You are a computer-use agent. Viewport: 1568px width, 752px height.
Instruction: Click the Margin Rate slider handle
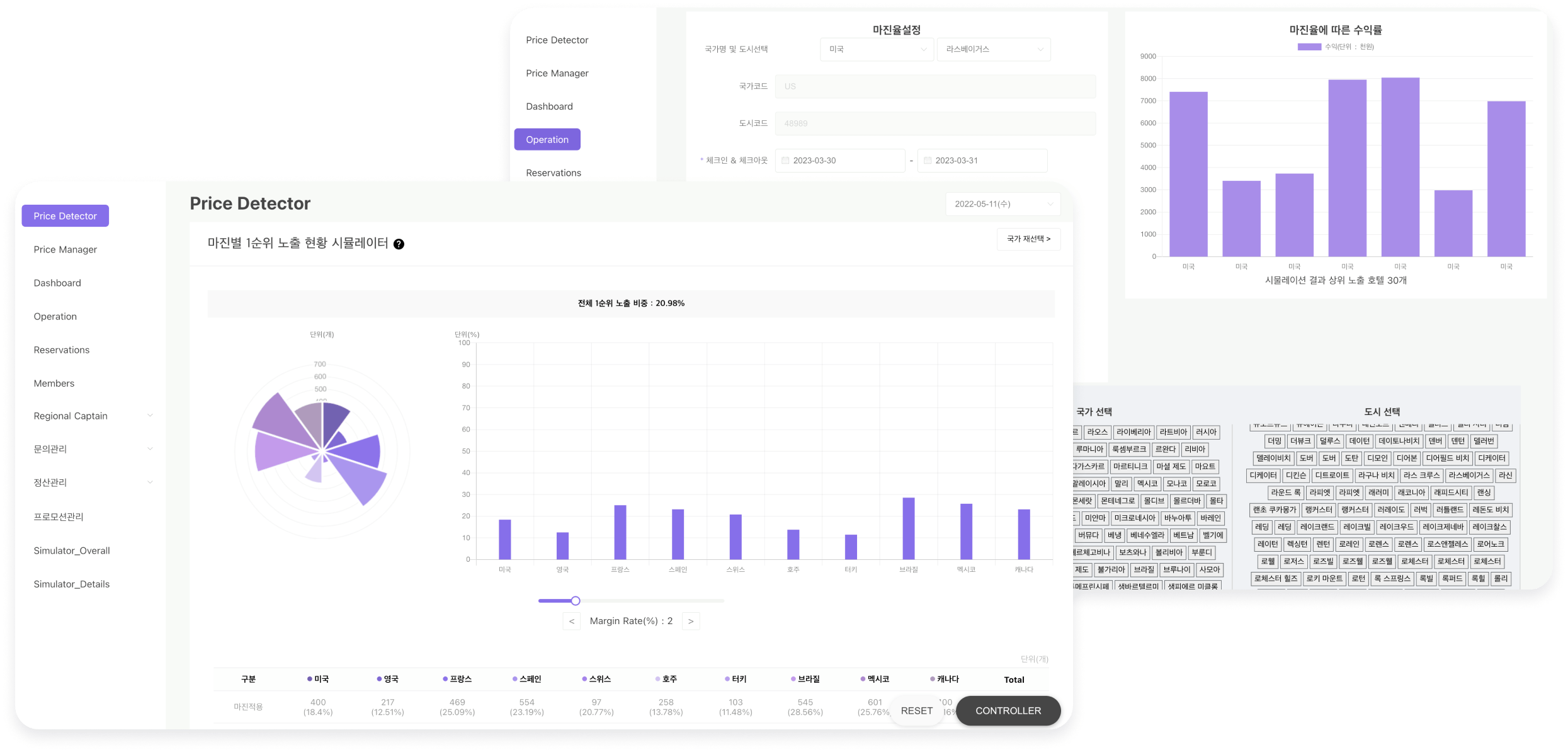tap(575, 601)
